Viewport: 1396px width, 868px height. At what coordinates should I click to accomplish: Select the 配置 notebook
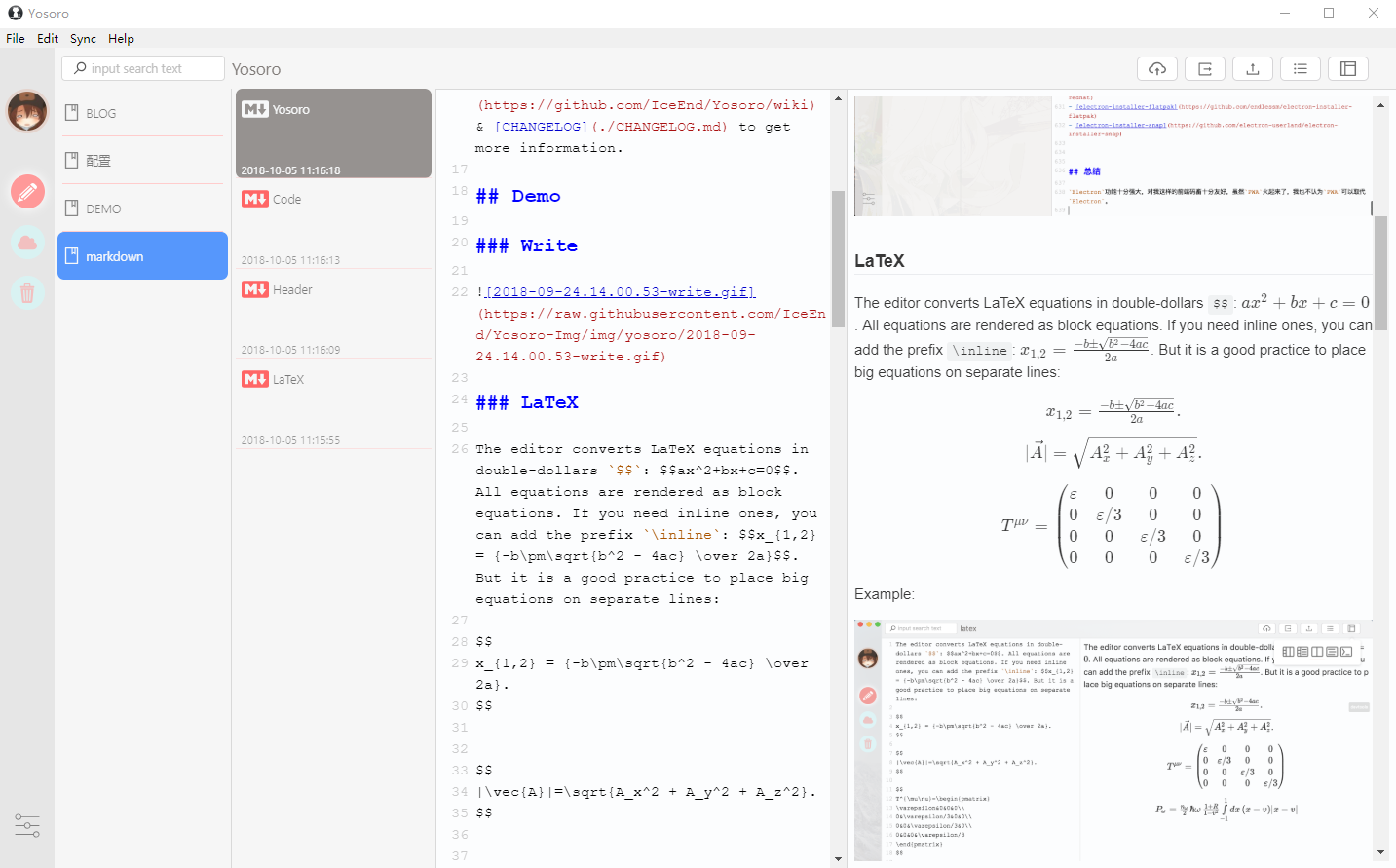(x=143, y=161)
